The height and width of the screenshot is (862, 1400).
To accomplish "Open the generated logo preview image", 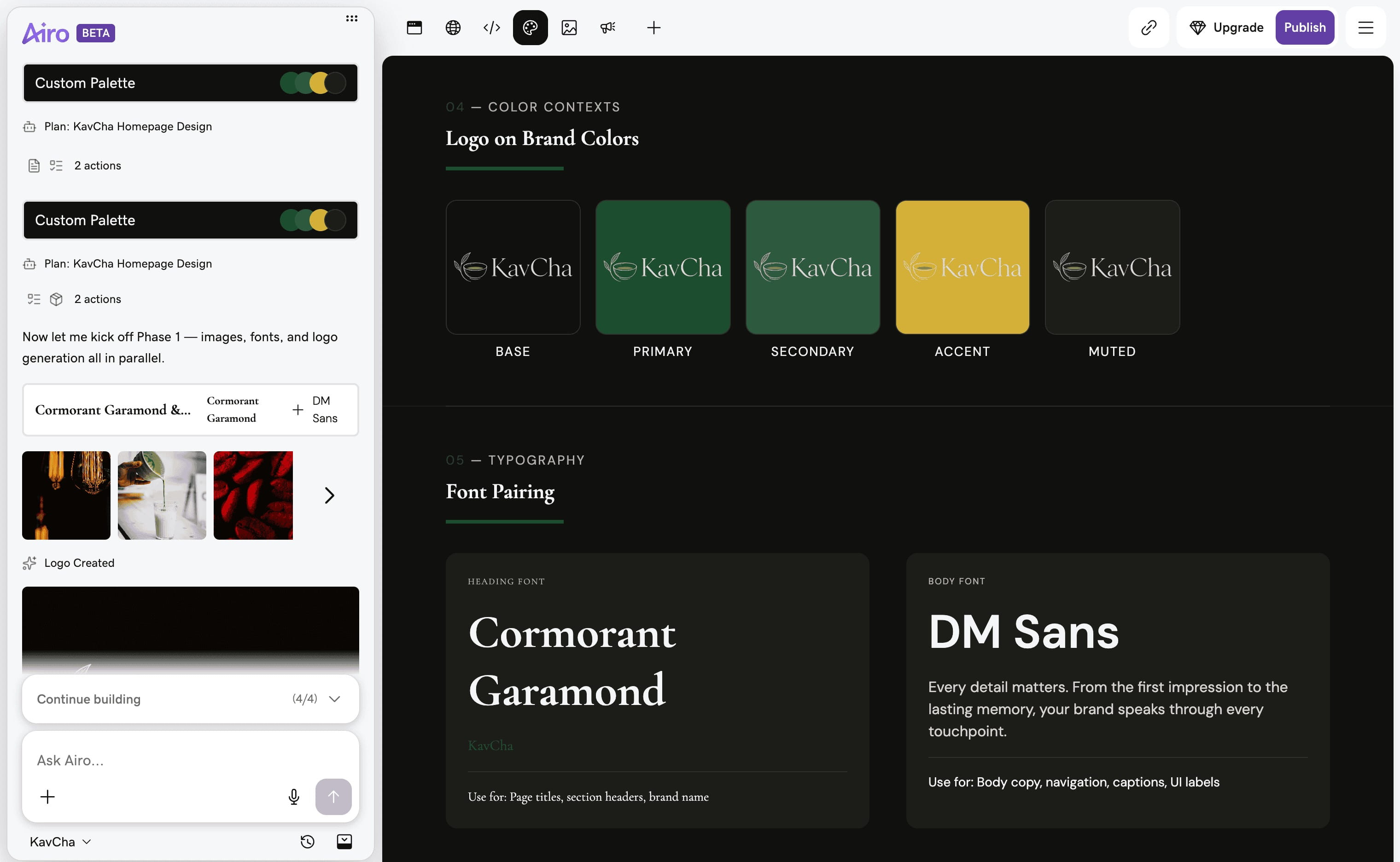I will point(190,630).
